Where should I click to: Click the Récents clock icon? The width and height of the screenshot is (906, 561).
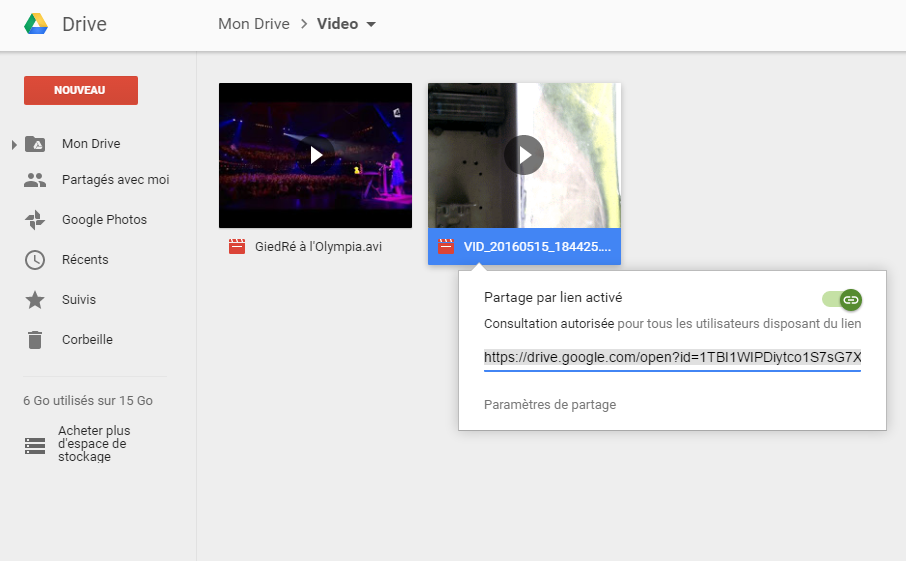[35, 260]
